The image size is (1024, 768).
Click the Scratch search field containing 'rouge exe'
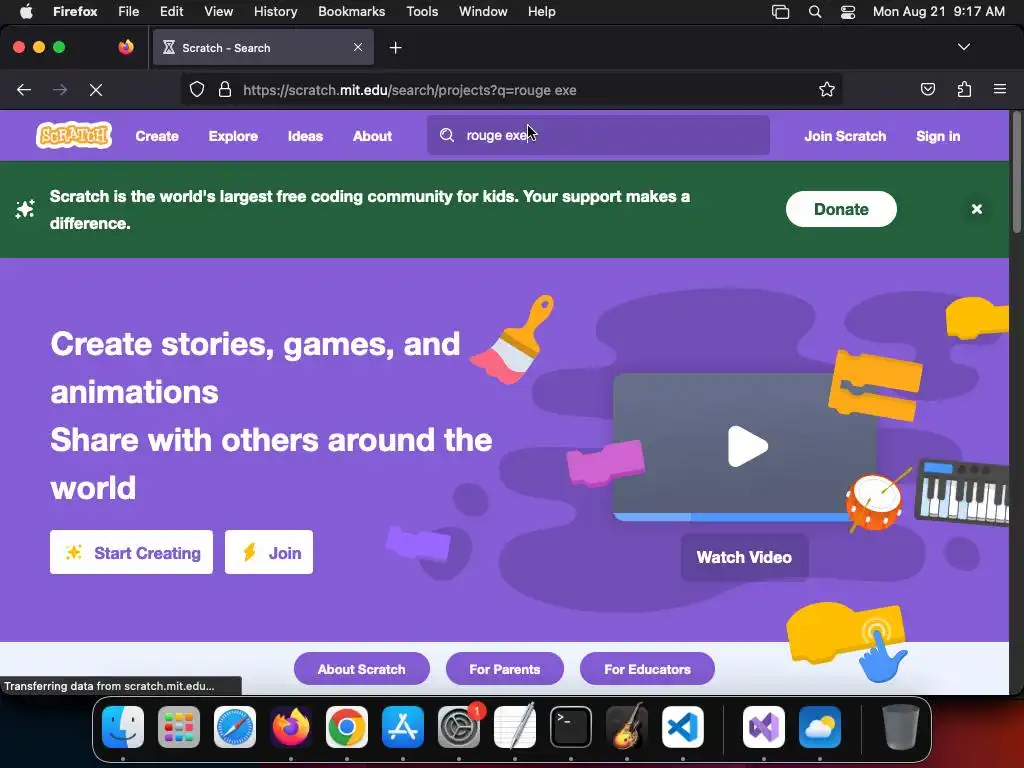598,135
